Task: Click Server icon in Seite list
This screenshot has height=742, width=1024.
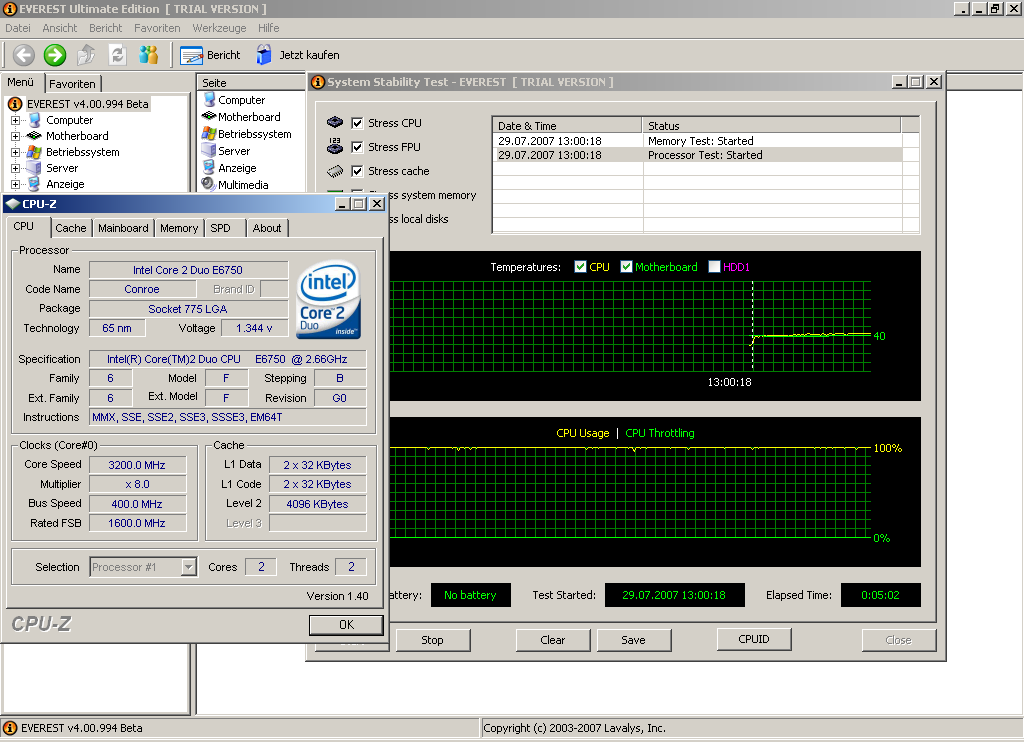Action: click(x=209, y=150)
